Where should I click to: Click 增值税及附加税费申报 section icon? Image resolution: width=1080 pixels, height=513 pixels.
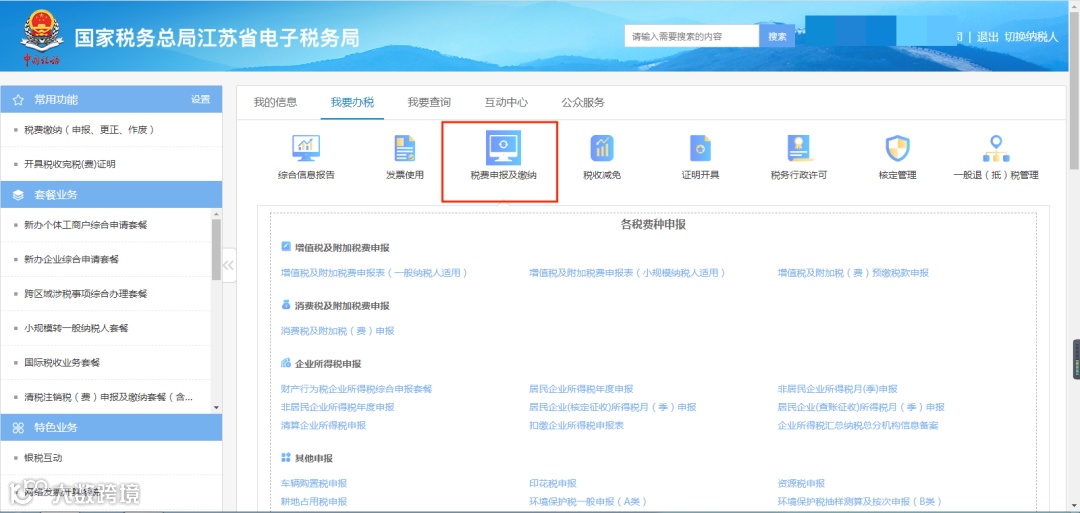coord(286,247)
